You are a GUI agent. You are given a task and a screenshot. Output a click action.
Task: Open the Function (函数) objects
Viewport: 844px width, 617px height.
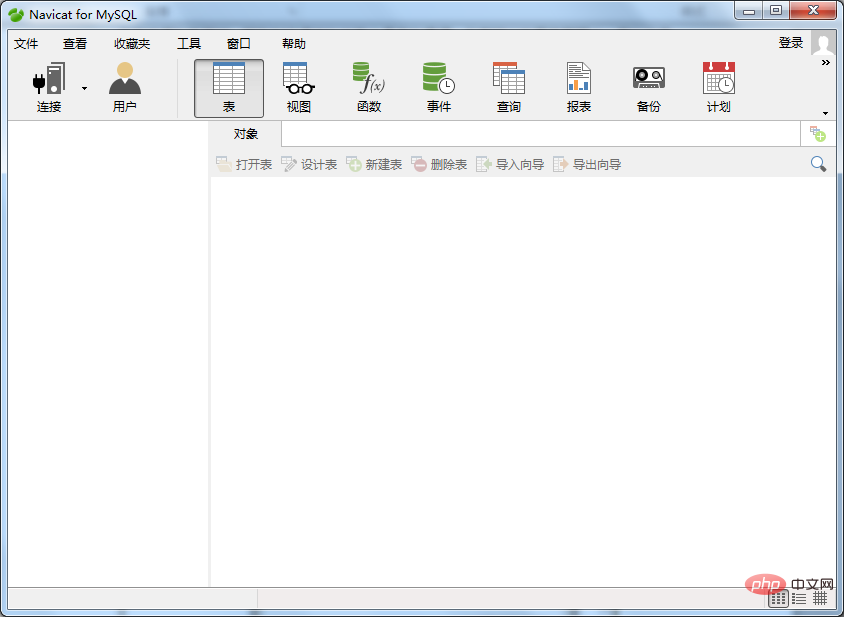pyautogui.click(x=369, y=88)
